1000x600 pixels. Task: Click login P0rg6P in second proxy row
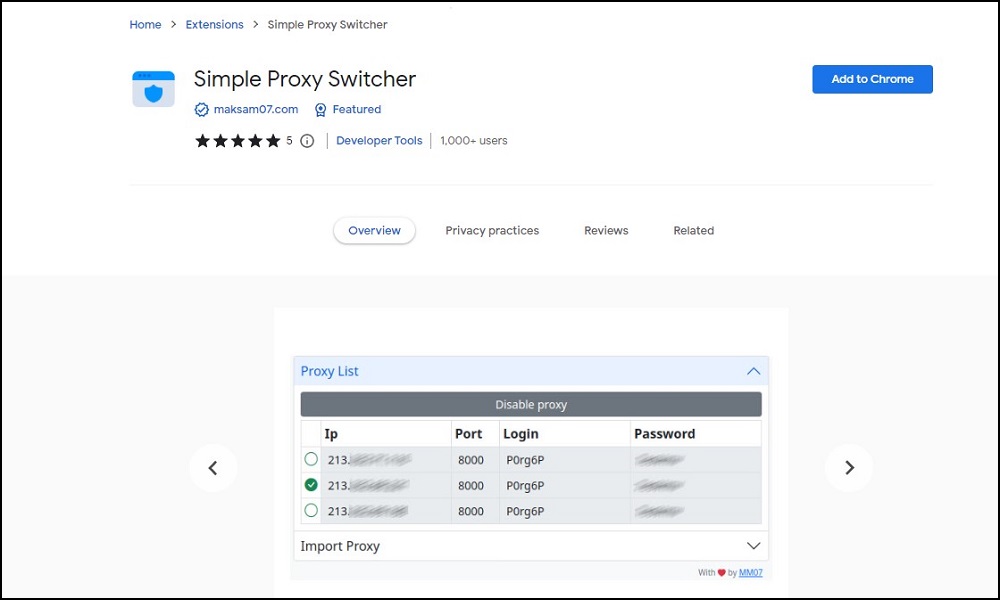click(x=525, y=485)
